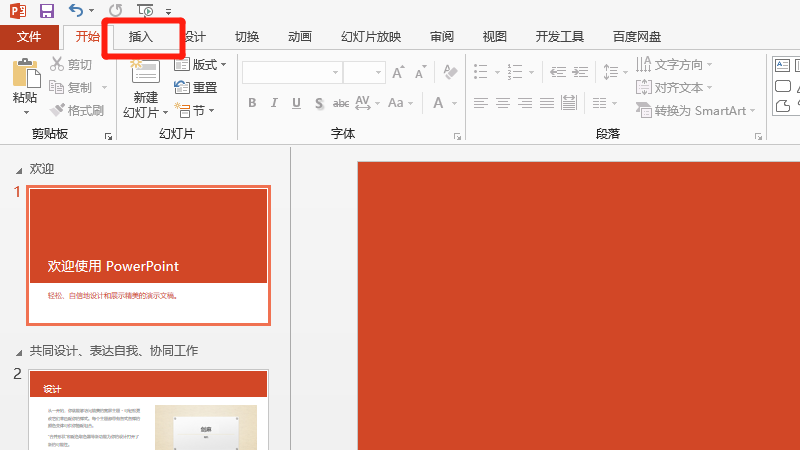This screenshot has width=800, height=450.
Task: Open the 插入 ribbon tab
Action: (141, 37)
